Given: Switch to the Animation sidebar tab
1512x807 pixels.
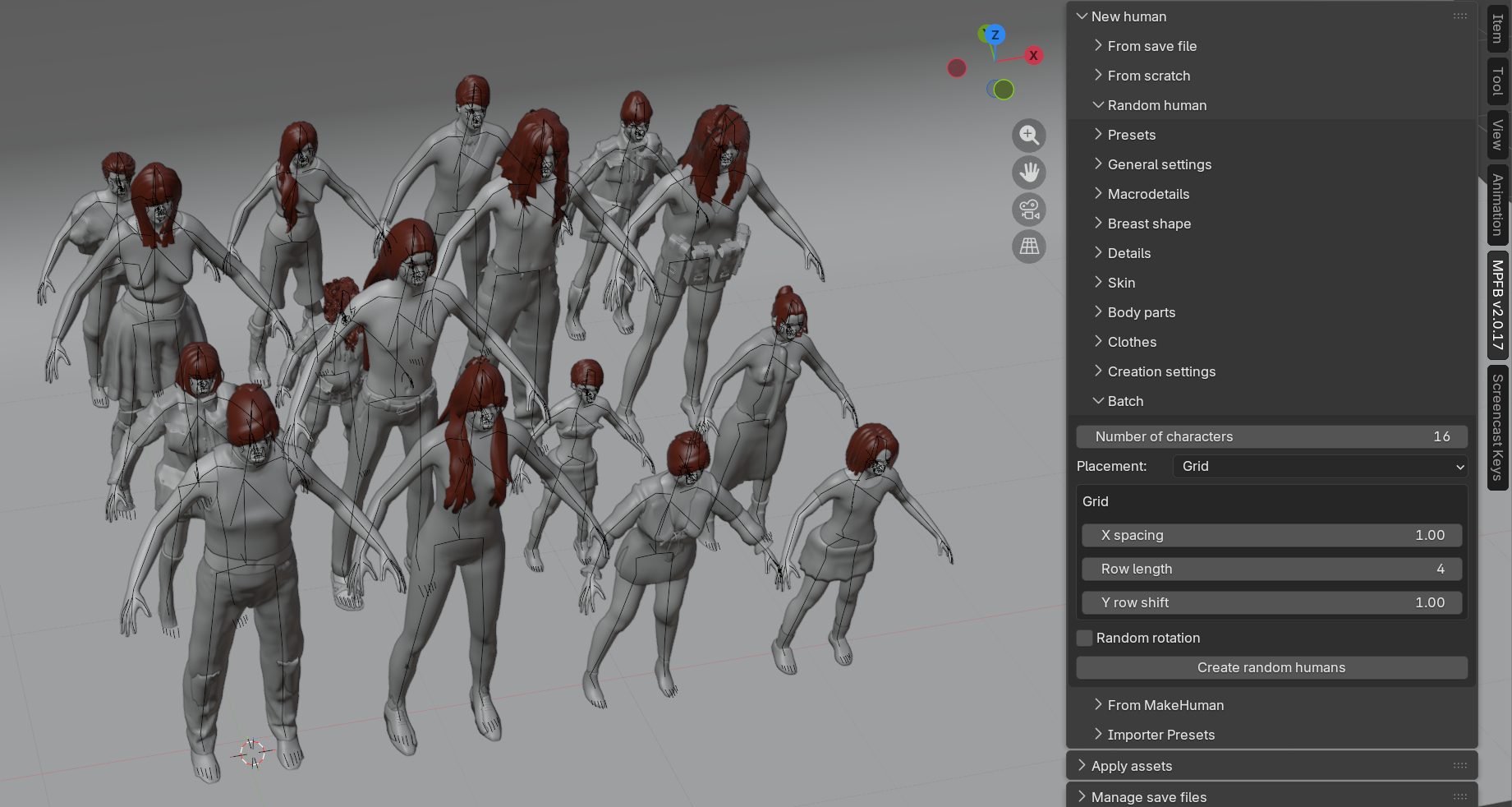Looking at the screenshot, I should pyautogui.click(x=1497, y=205).
